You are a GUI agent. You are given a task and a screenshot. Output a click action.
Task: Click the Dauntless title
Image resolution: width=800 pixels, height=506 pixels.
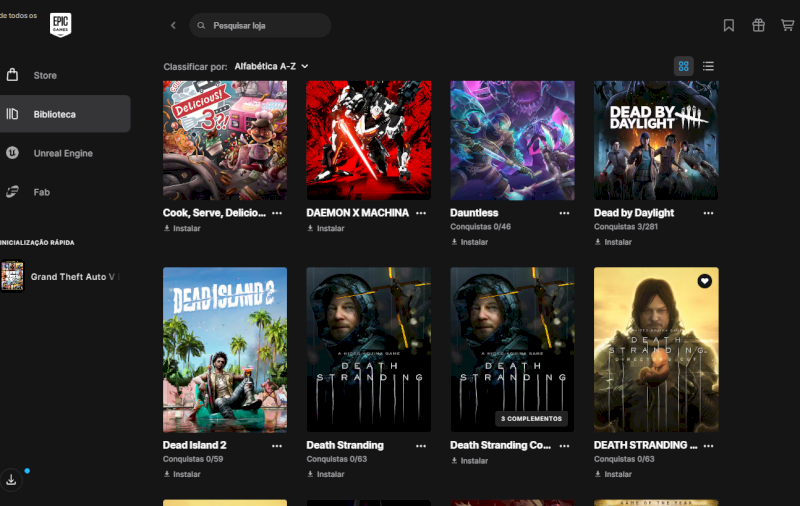click(x=474, y=213)
